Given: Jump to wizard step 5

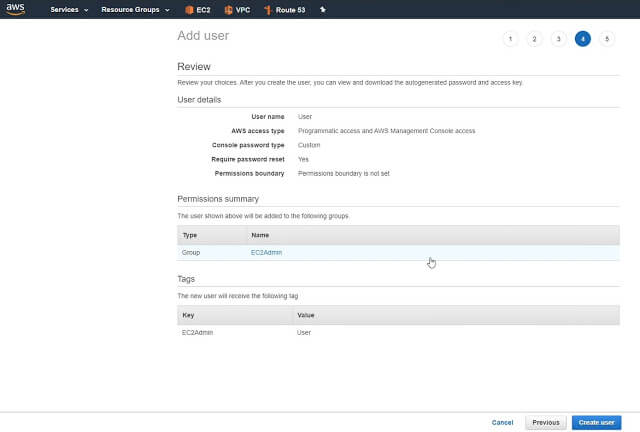Looking at the screenshot, I should (607, 39).
